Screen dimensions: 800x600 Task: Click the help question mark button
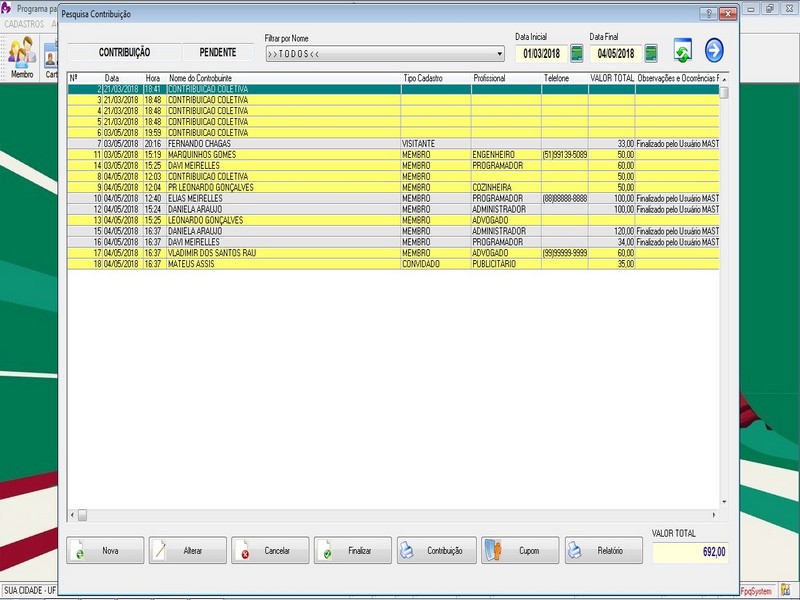(x=708, y=15)
